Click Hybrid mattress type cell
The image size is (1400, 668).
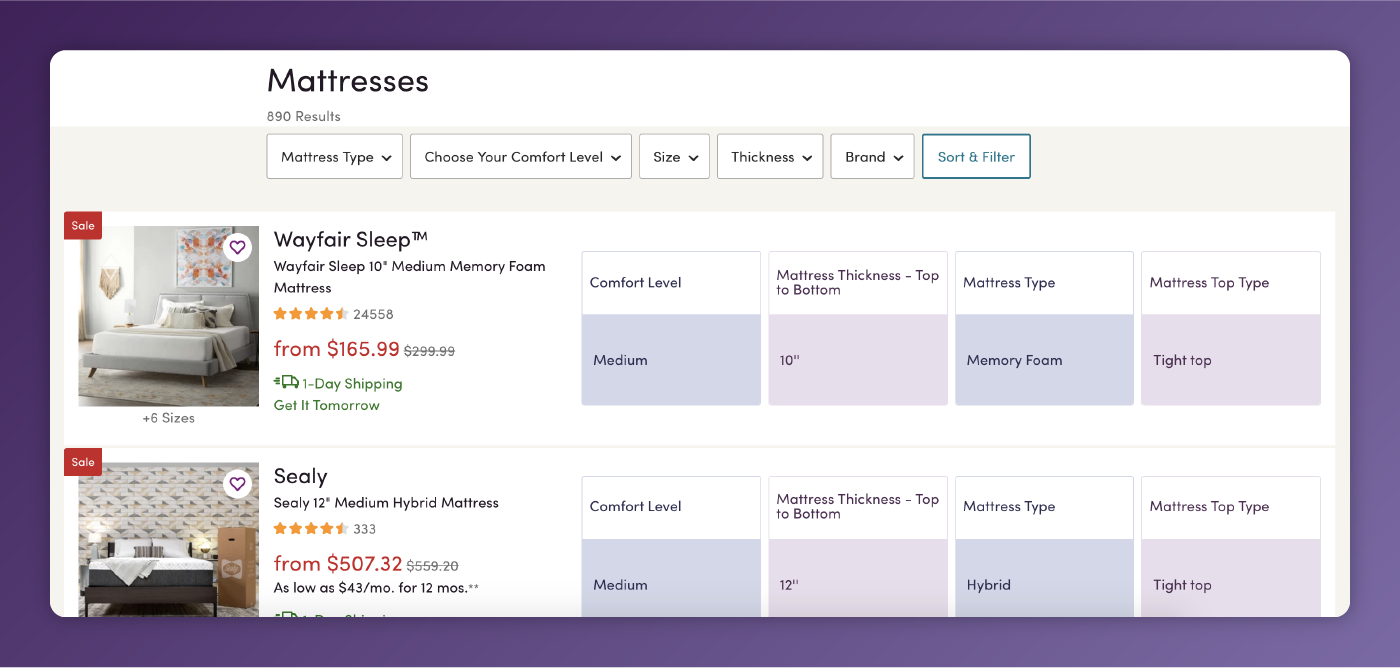(1044, 578)
